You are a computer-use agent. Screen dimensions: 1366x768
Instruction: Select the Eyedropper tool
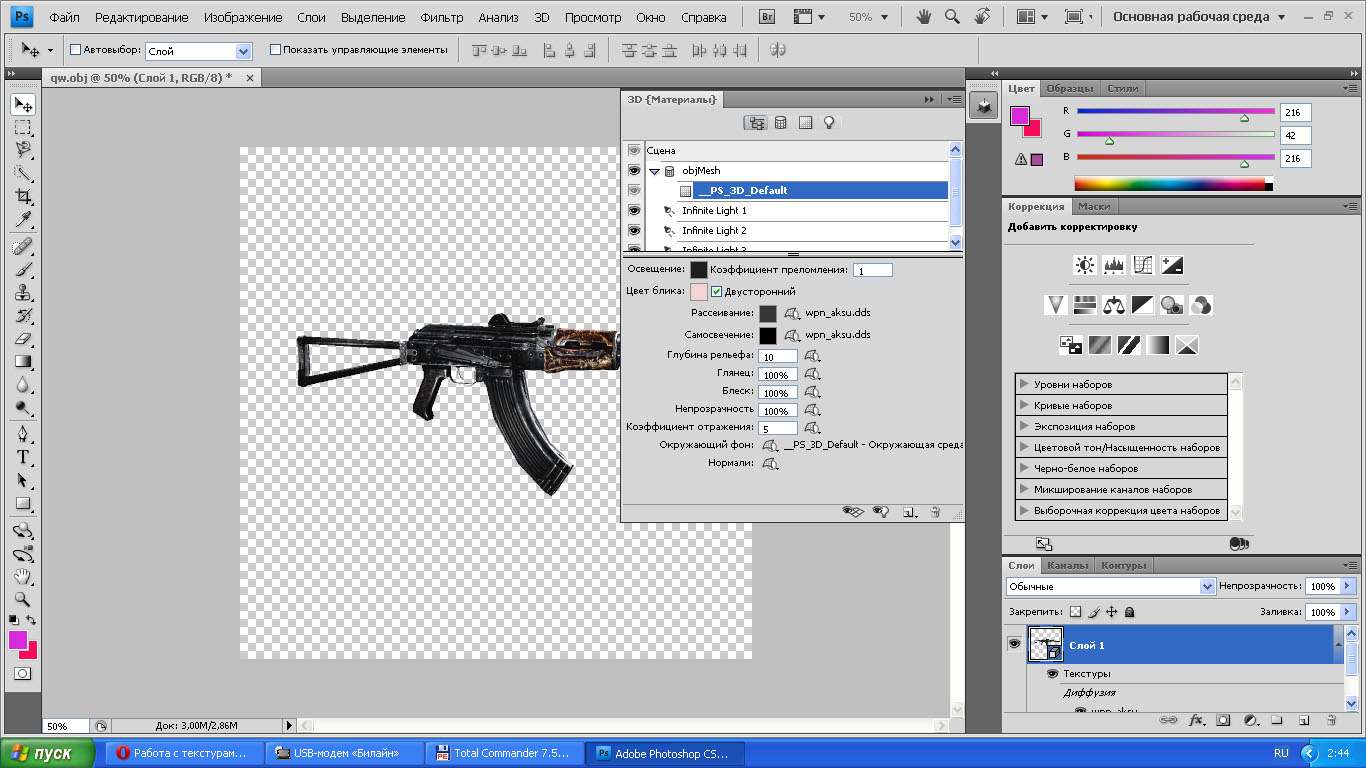click(23, 219)
